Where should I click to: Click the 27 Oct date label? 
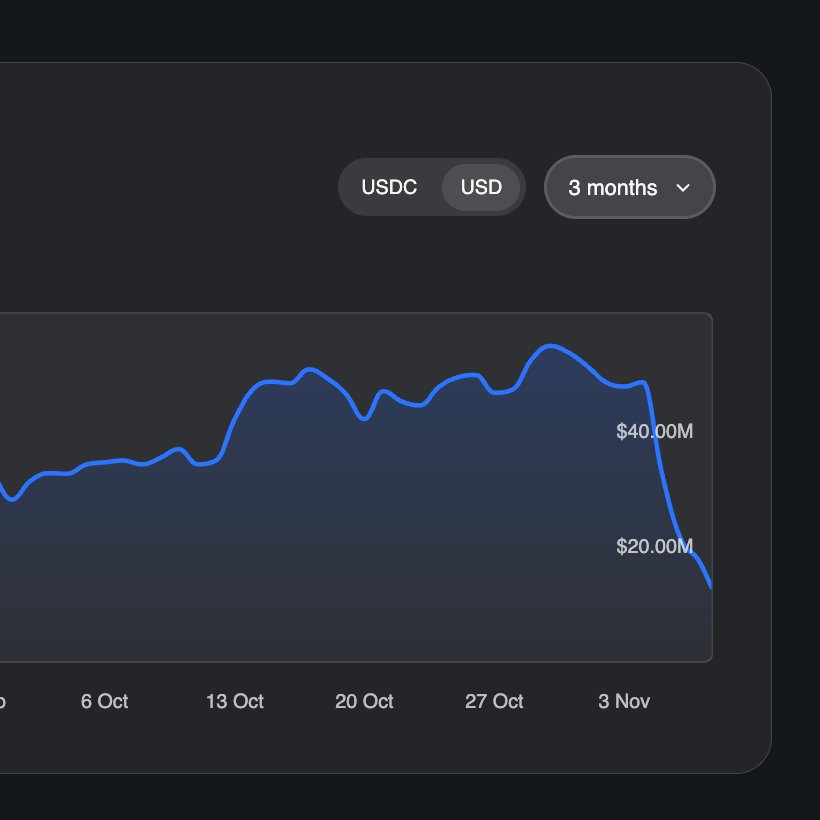[x=494, y=701]
